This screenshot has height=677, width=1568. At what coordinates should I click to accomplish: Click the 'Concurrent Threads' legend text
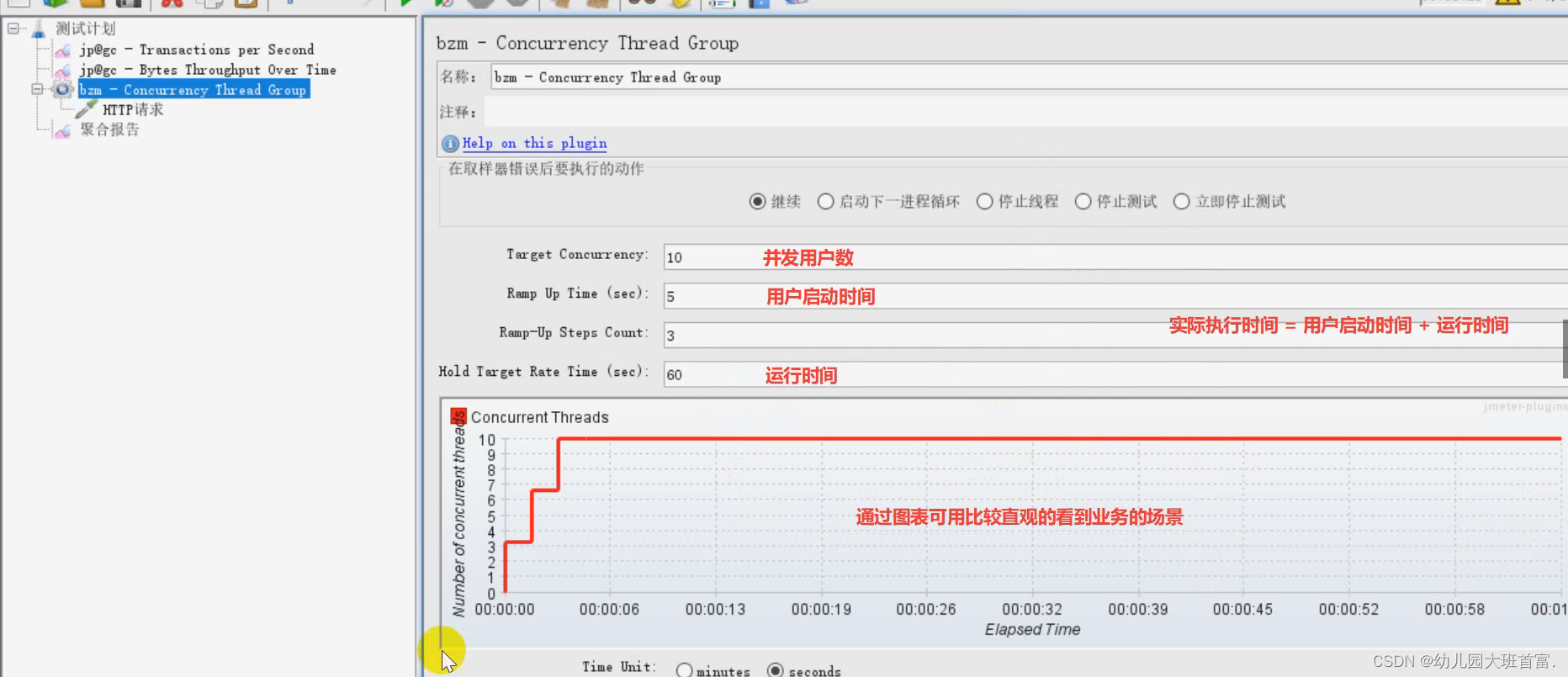click(x=540, y=418)
